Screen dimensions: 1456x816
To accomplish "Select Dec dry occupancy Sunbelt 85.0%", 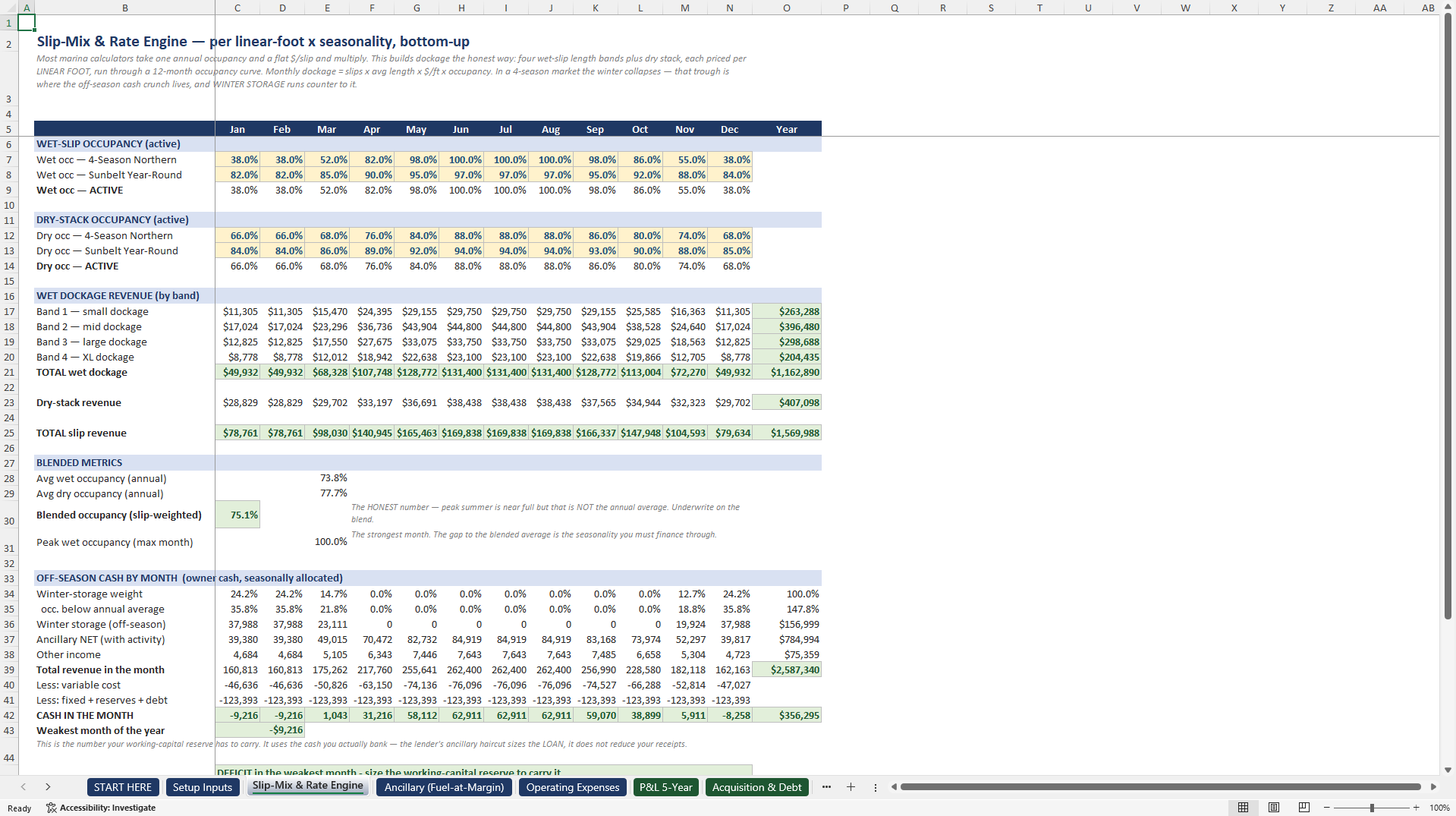I will pos(730,250).
